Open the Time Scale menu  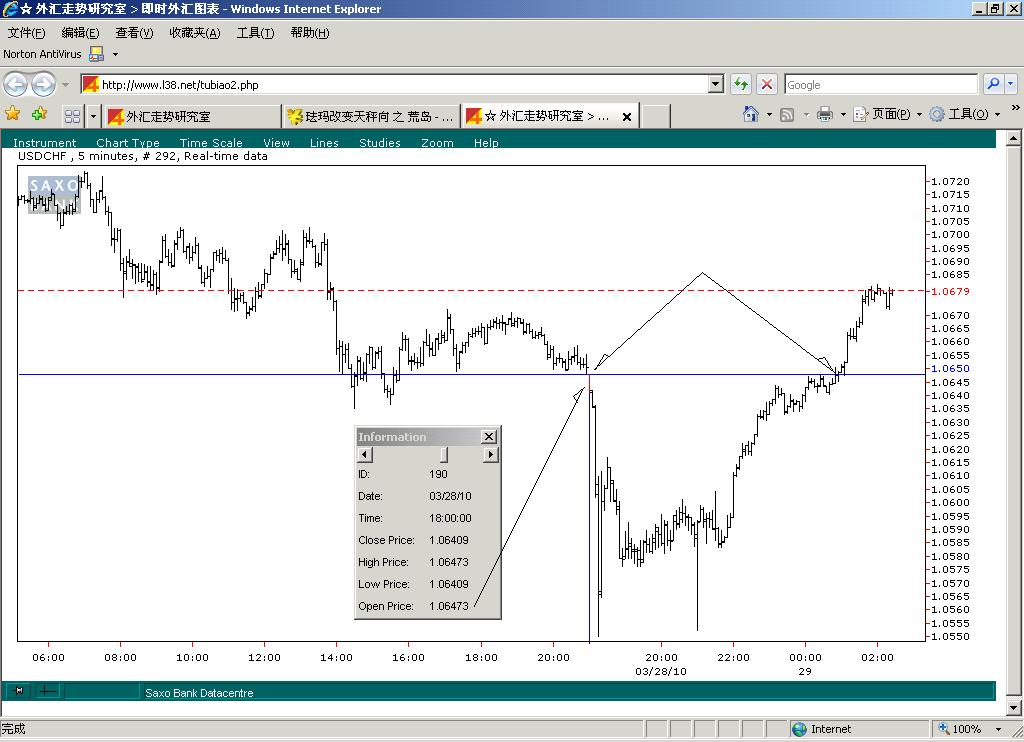click(211, 142)
